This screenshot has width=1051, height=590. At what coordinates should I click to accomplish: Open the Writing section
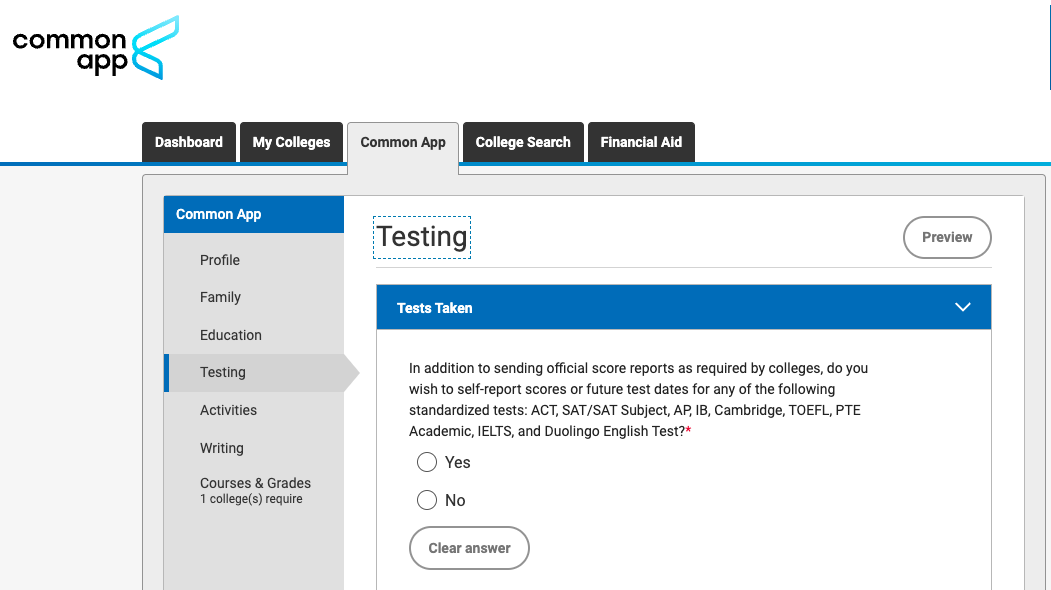[x=222, y=448]
